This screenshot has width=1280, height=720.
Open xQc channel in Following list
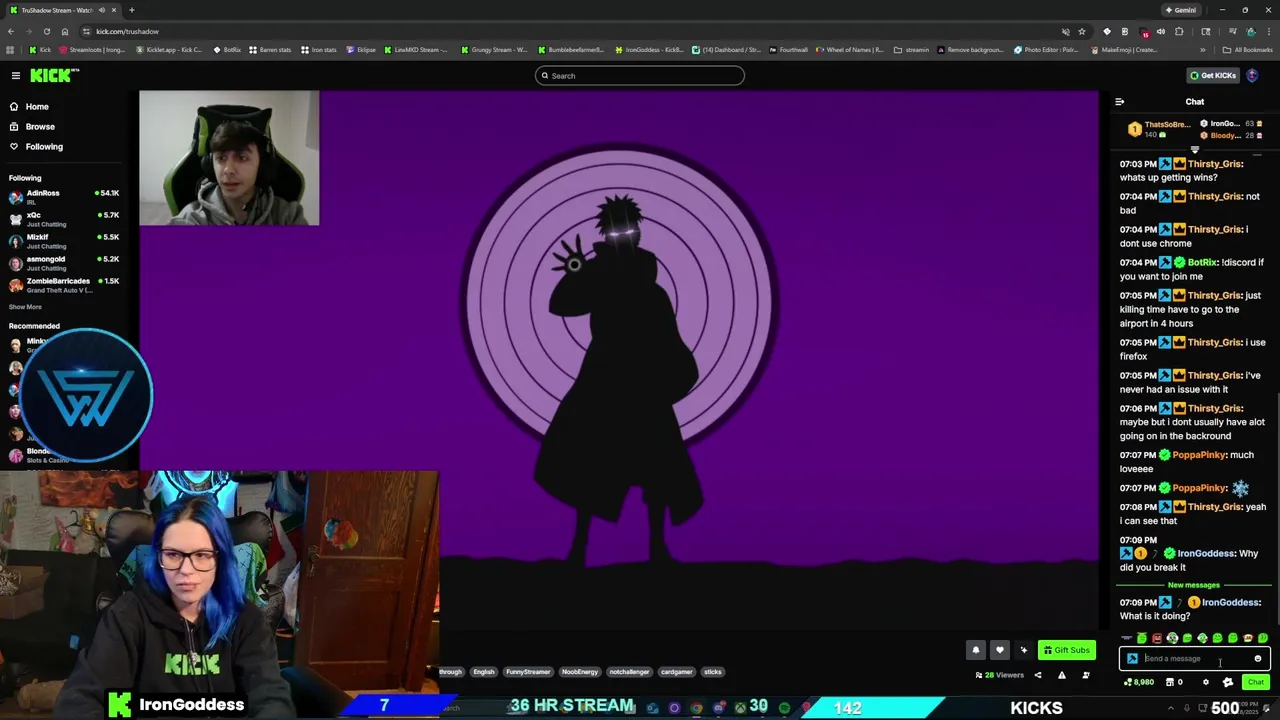tap(64, 218)
